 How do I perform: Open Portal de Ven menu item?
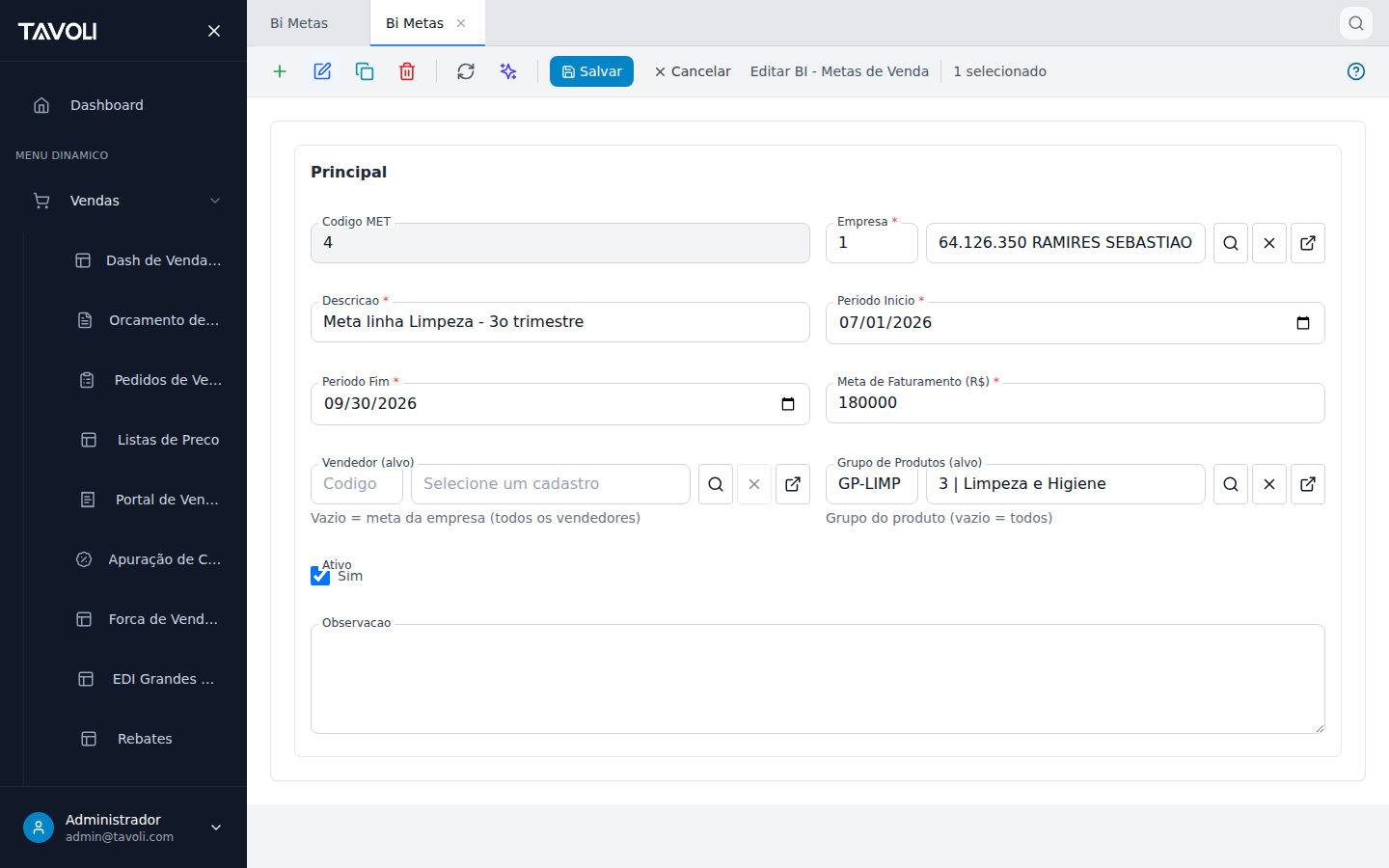149,500
